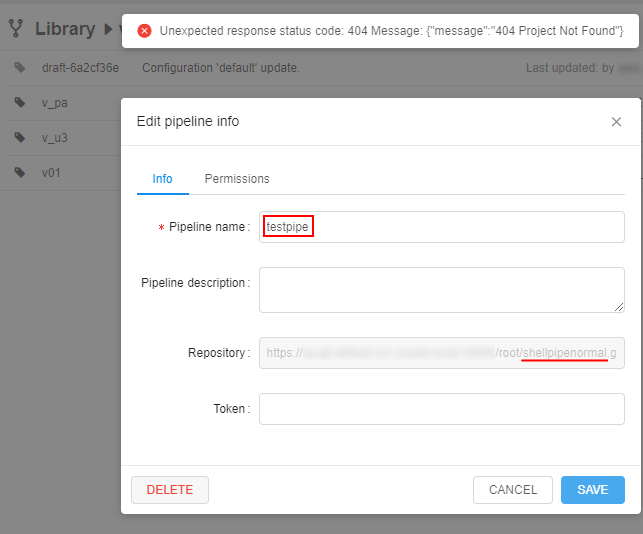The width and height of the screenshot is (643, 534).
Task: Click the Repository URL field
Action: 442,353
